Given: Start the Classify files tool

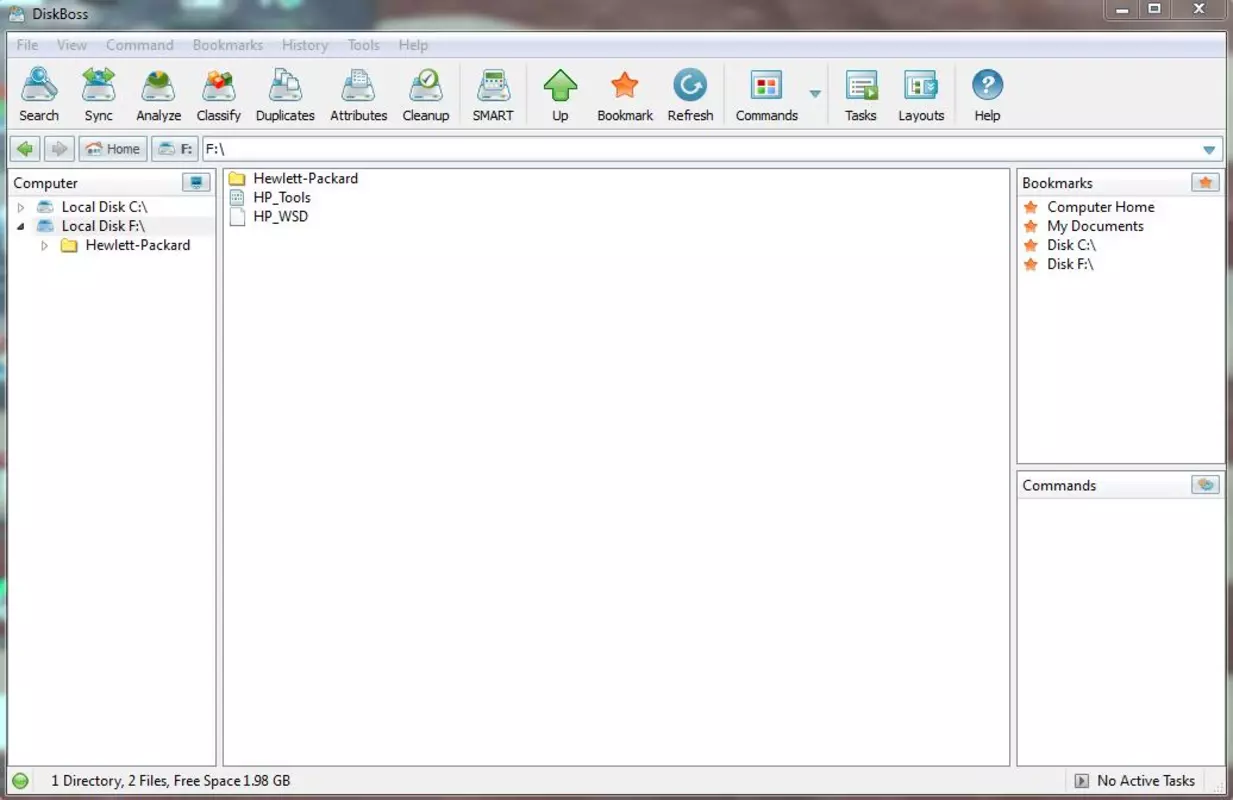Looking at the screenshot, I should tap(219, 95).
